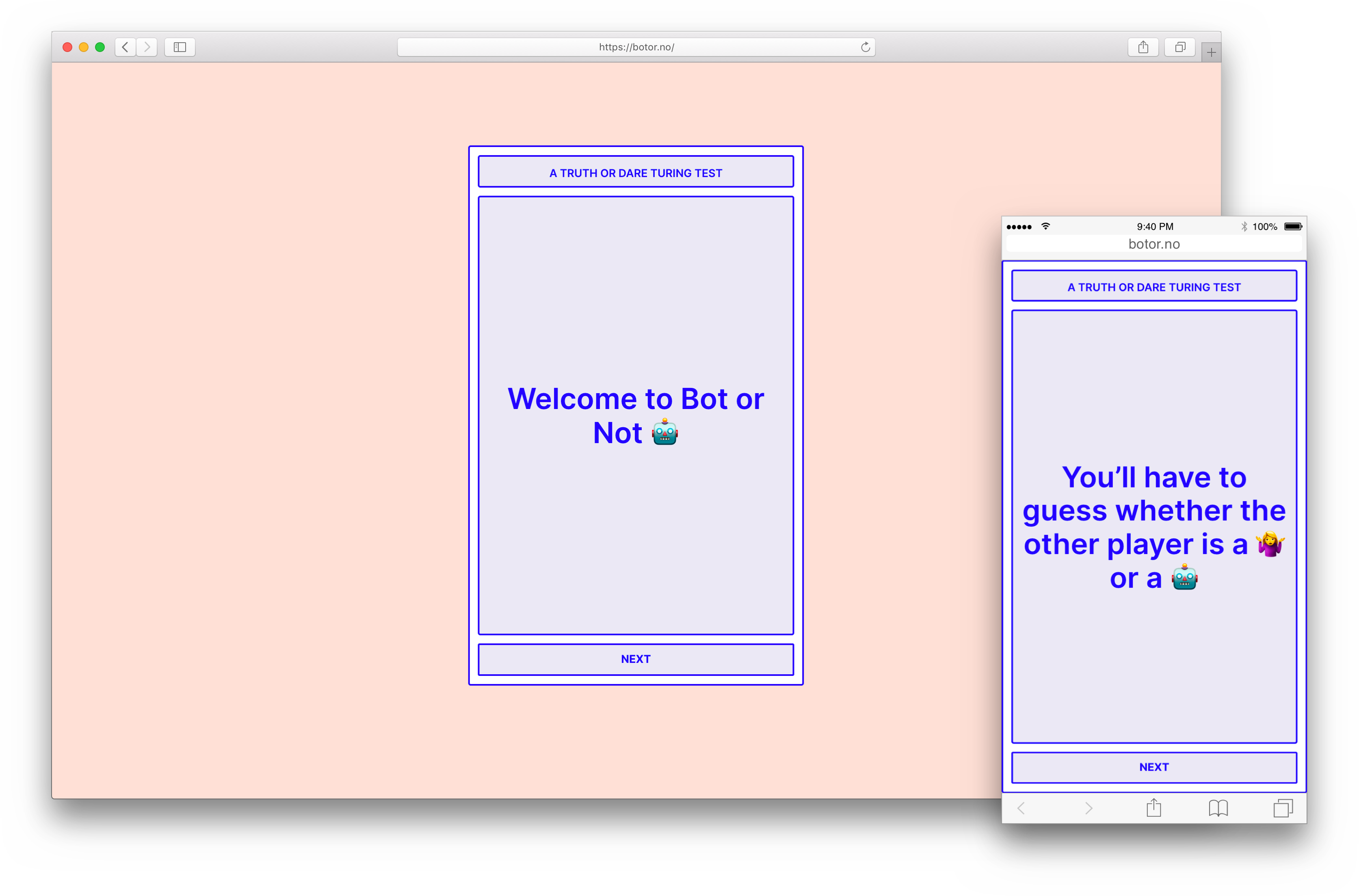Tap mobile 'A Truth or Dare Turing Test' header

1153,286
